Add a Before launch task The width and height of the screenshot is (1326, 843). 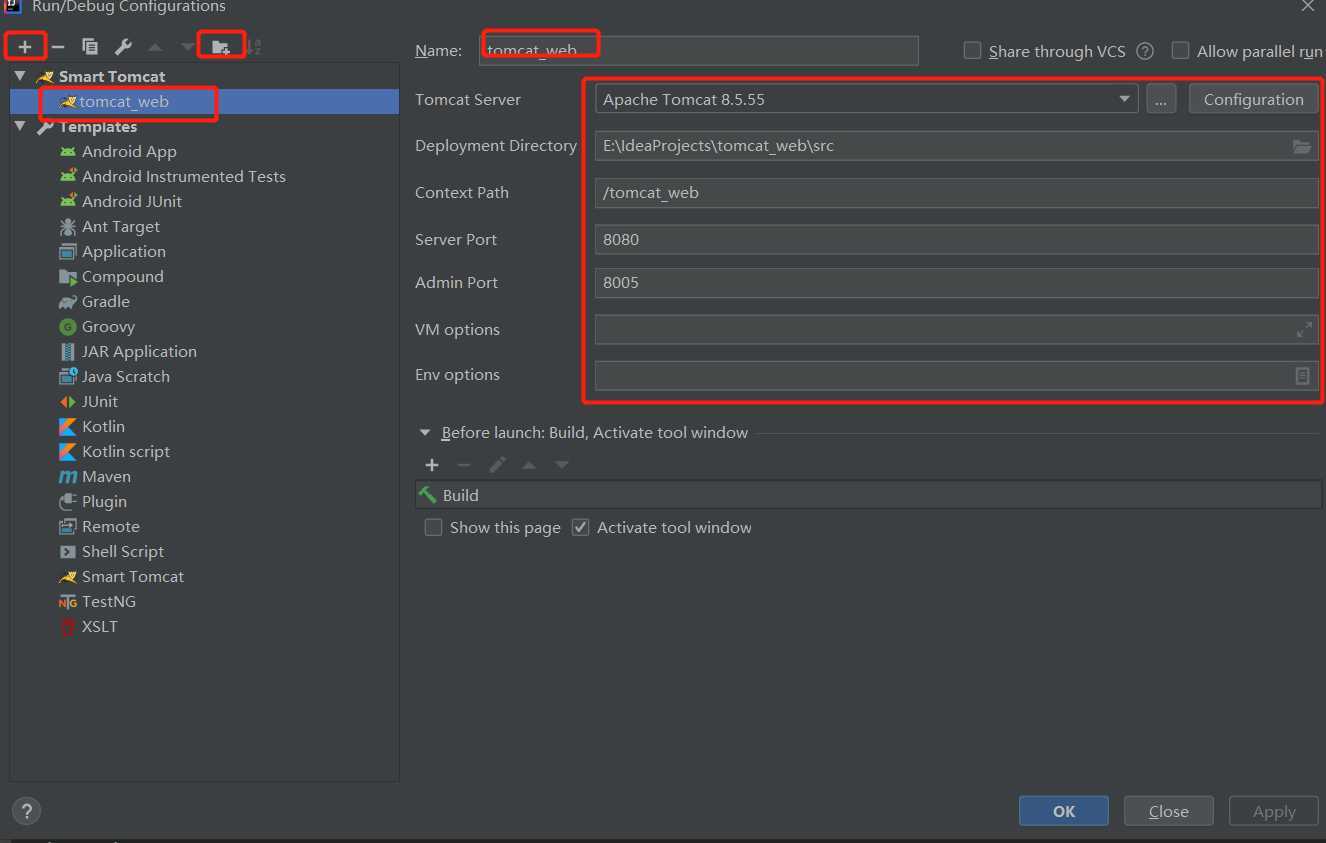432,465
